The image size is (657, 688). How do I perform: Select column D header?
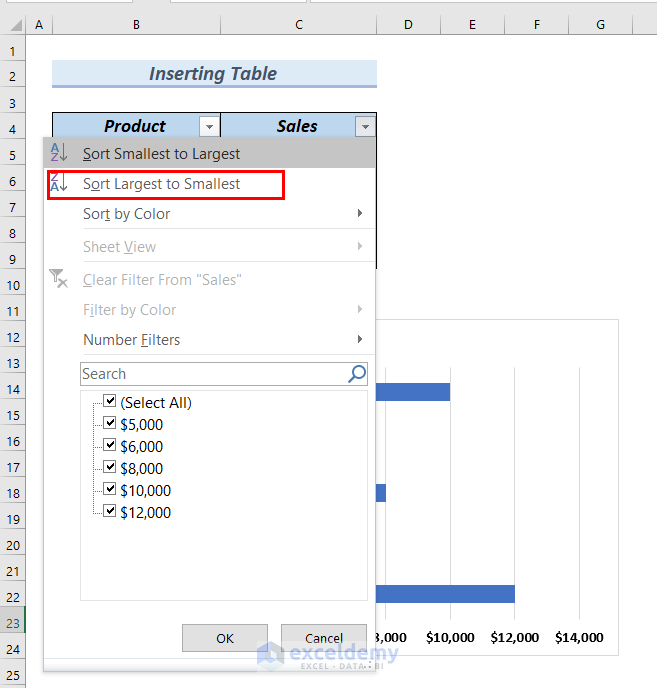[x=408, y=25]
